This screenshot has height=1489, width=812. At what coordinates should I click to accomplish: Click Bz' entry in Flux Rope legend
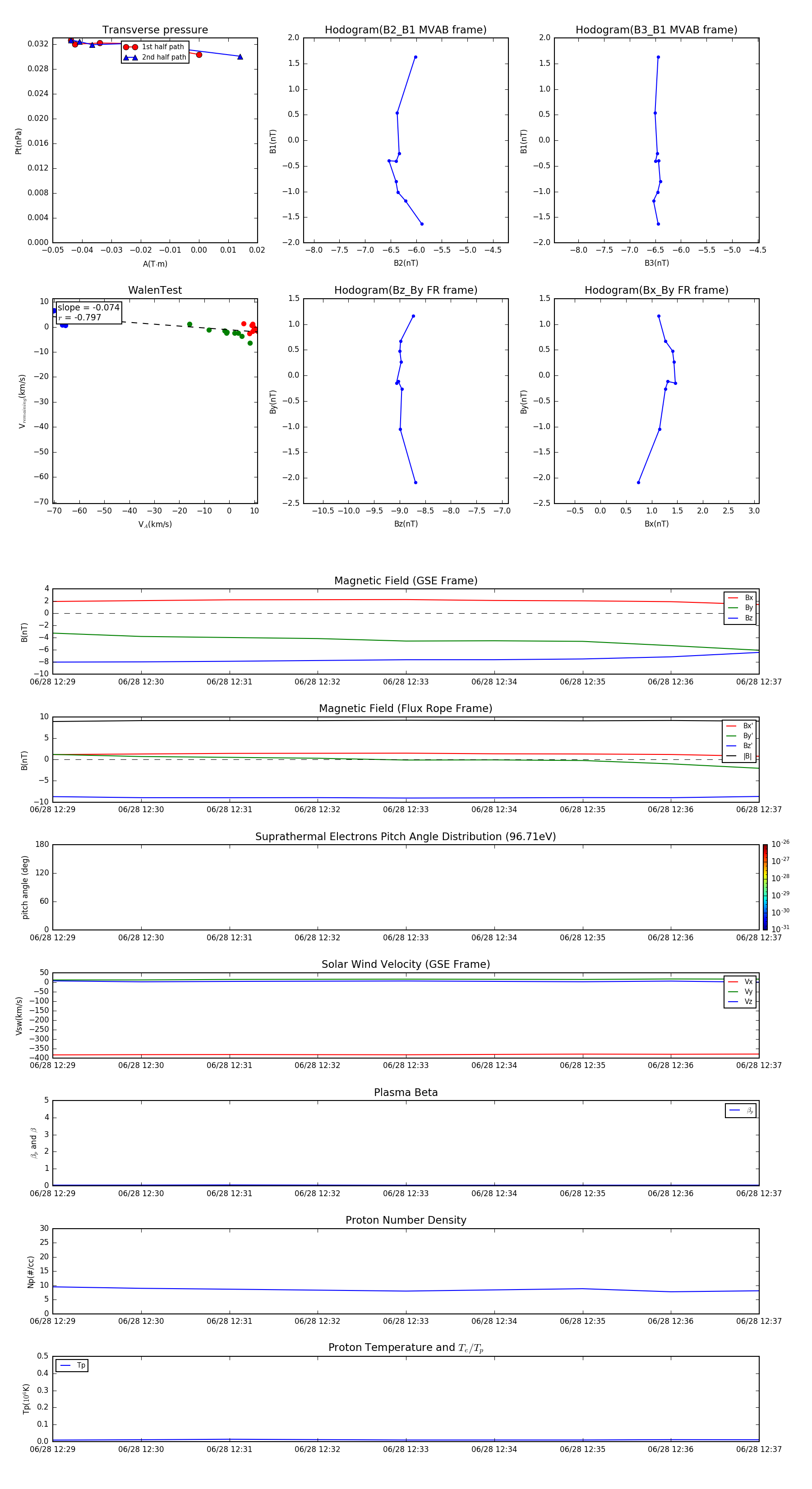pos(739,746)
